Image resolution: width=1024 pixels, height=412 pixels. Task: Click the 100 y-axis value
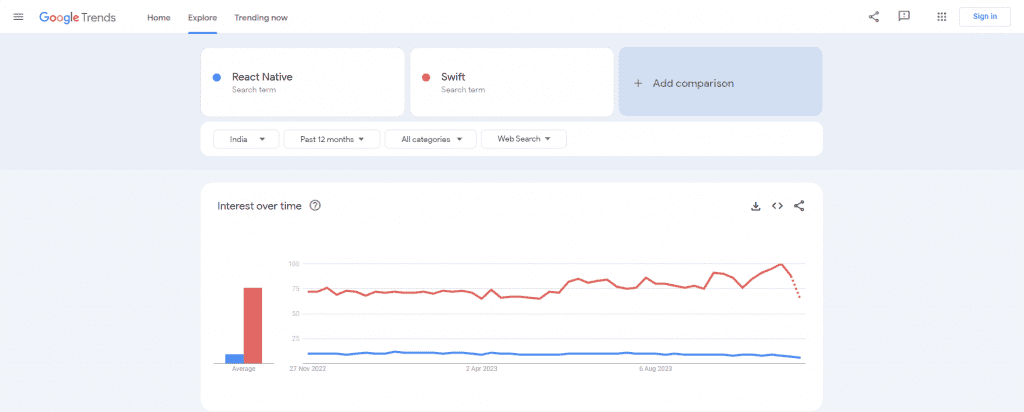click(293, 264)
